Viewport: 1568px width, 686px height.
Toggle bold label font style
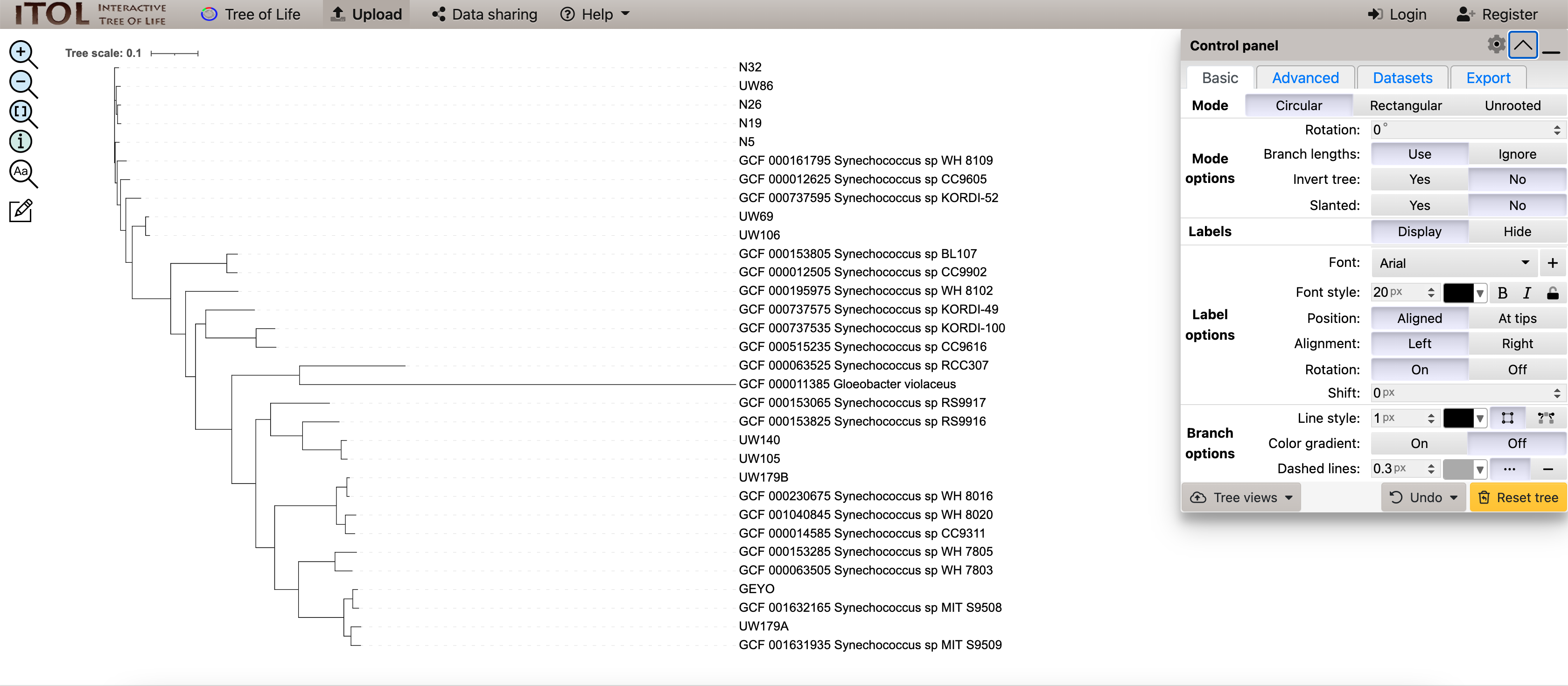click(1502, 294)
